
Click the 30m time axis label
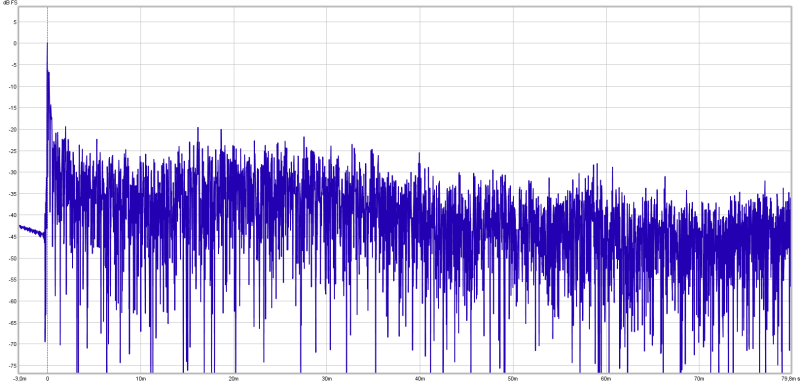click(x=327, y=379)
